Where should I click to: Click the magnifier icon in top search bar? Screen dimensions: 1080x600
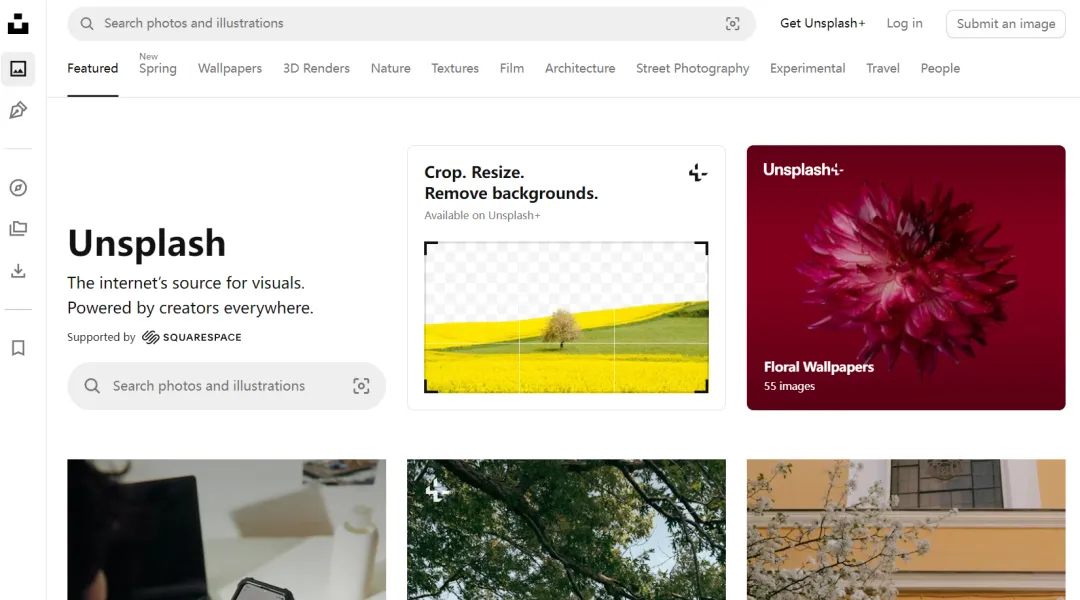(x=87, y=23)
